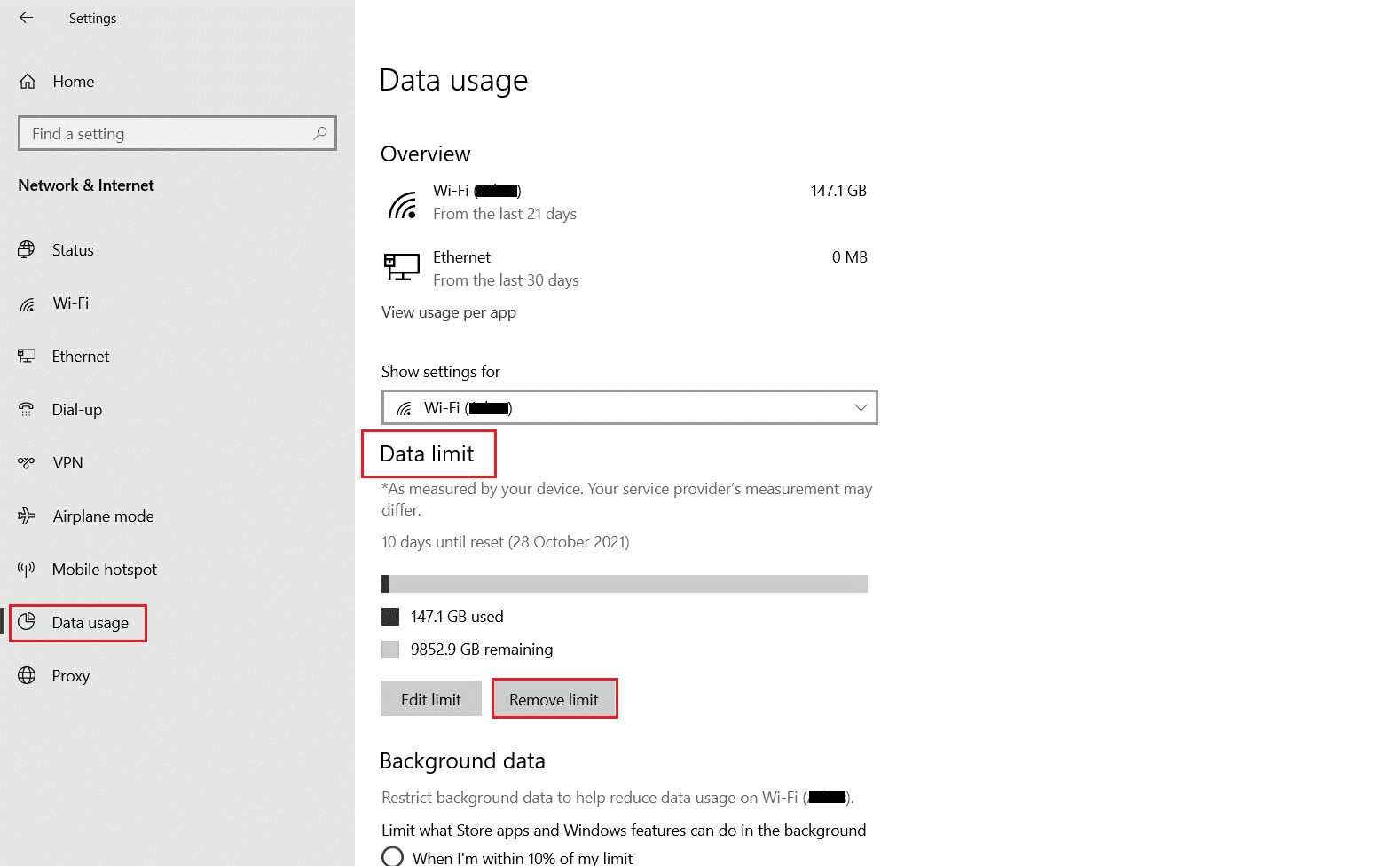Click the 'Data limit' heading
This screenshot has height=866, width=1400.
427,454
